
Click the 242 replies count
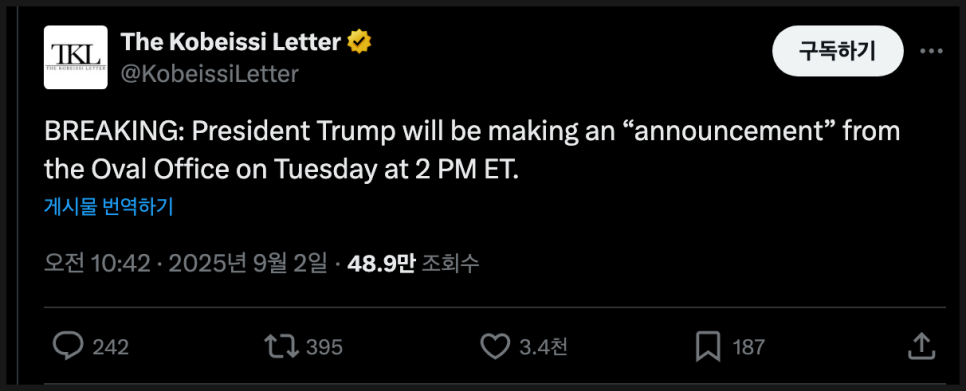click(110, 347)
